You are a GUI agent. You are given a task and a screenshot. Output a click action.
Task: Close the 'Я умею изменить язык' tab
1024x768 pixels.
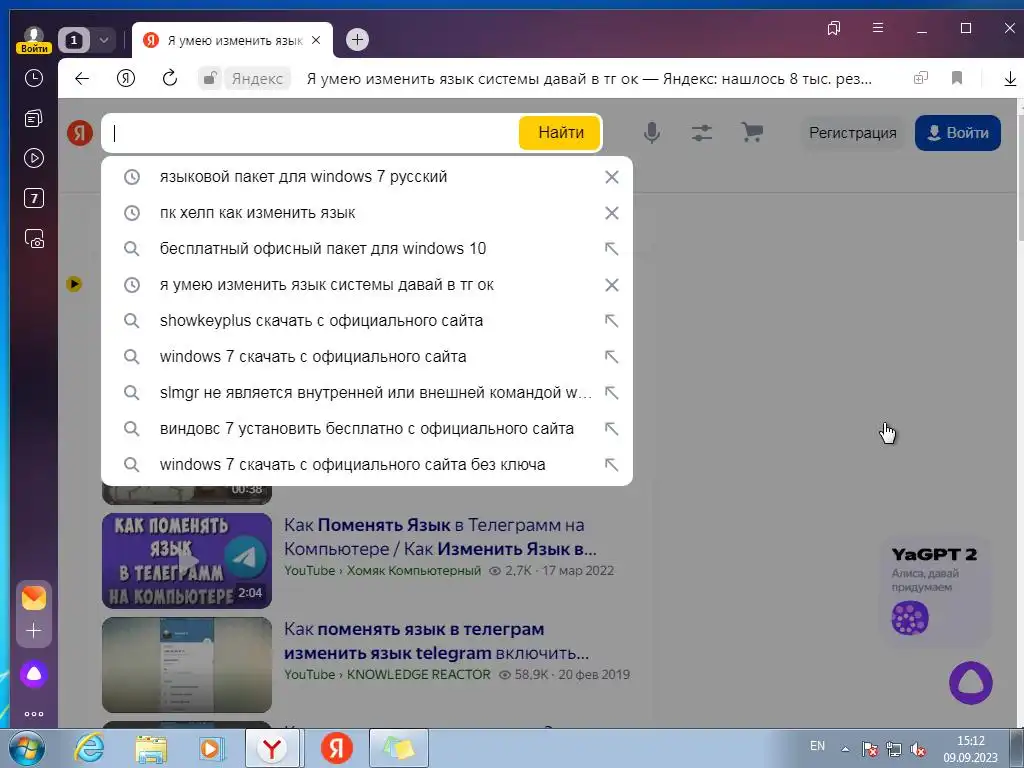click(316, 40)
